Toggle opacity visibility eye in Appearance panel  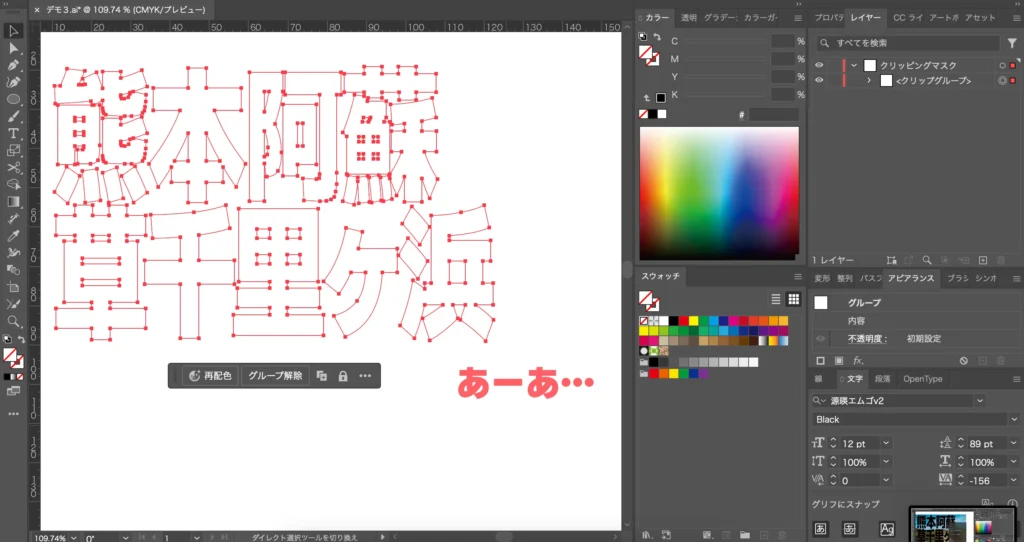821,339
